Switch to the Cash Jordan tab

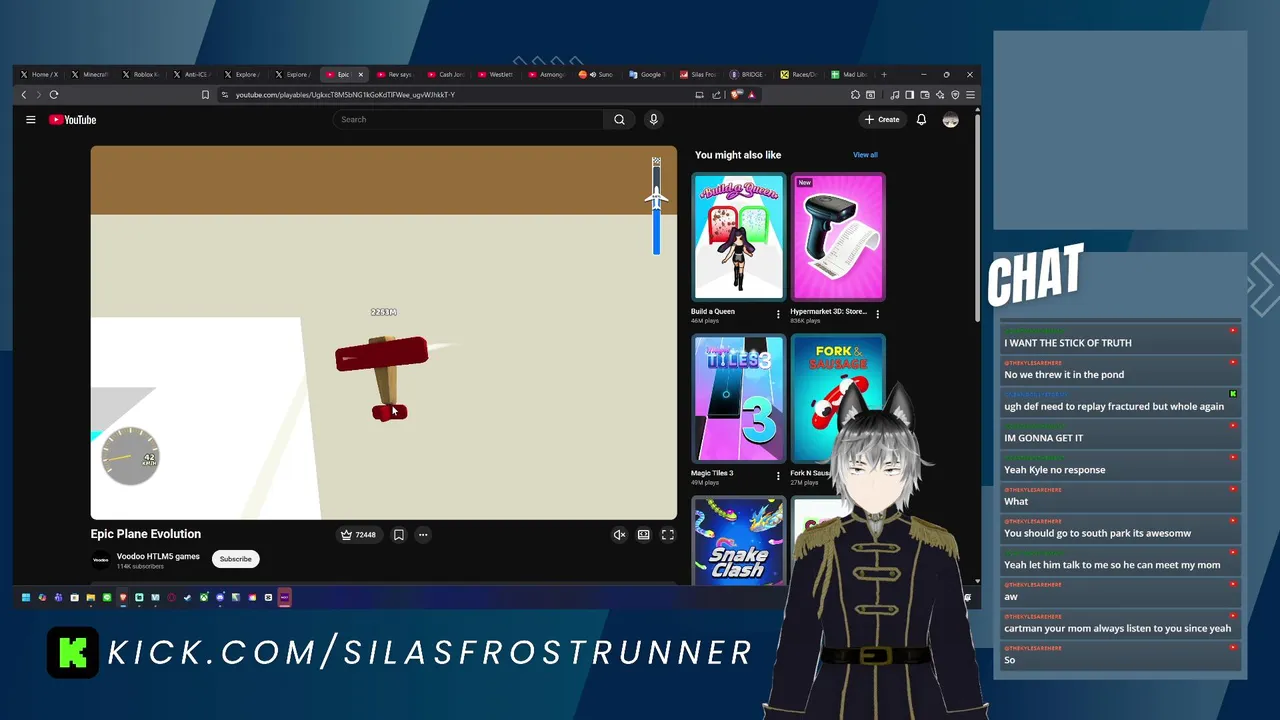tap(446, 74)
